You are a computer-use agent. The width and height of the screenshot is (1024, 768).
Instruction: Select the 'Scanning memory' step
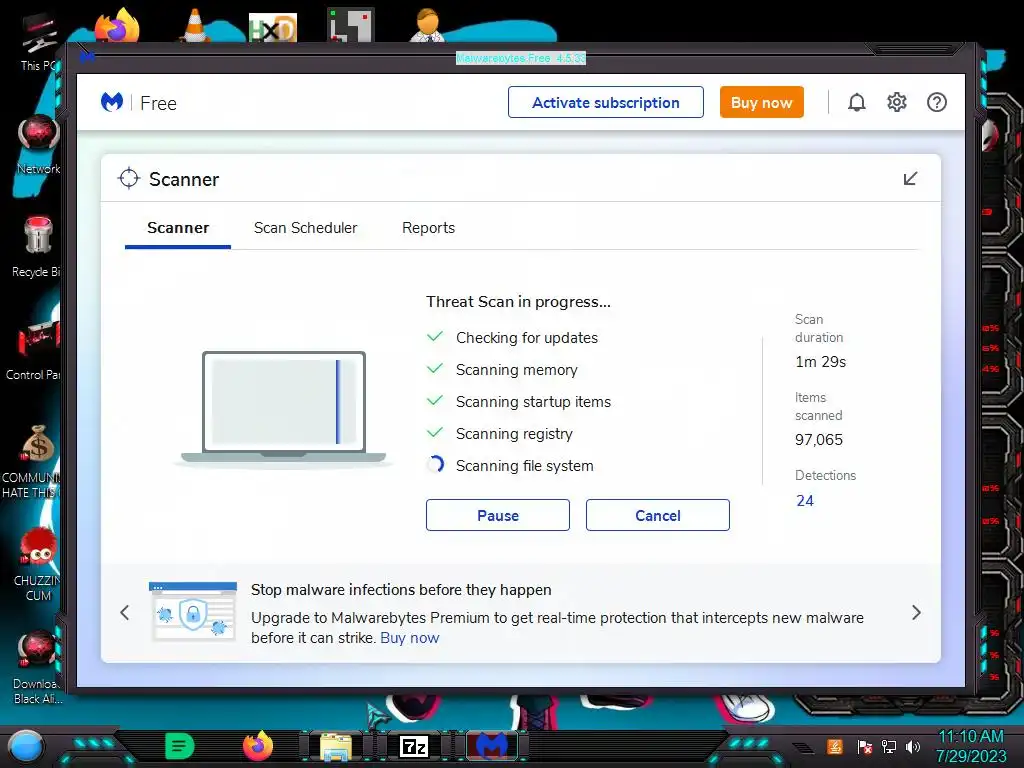click(x=517, y=370)
